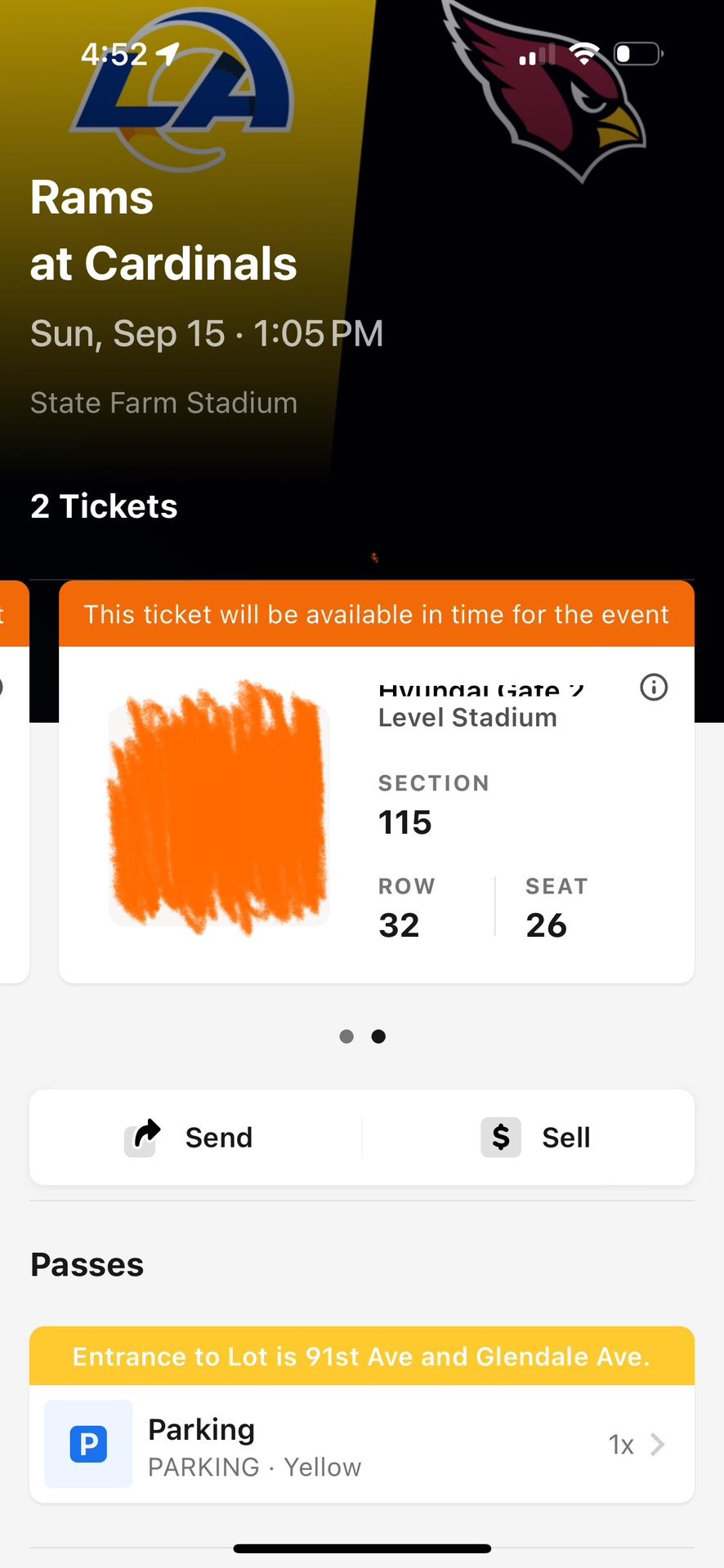The image size is (724, 1568).
Task: Open Parking pass via the chevron arrow
Action: (657, 1444)
